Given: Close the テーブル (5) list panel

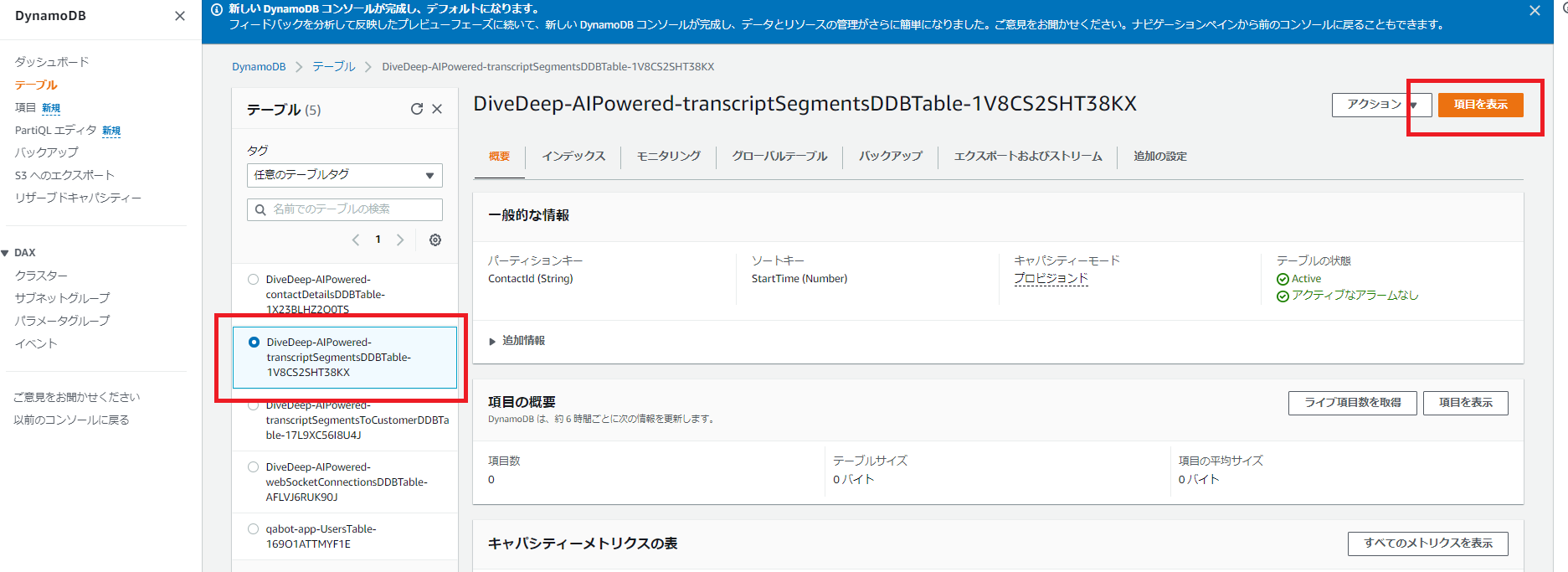Looking at the screenshot, I should tap(437, 109).
